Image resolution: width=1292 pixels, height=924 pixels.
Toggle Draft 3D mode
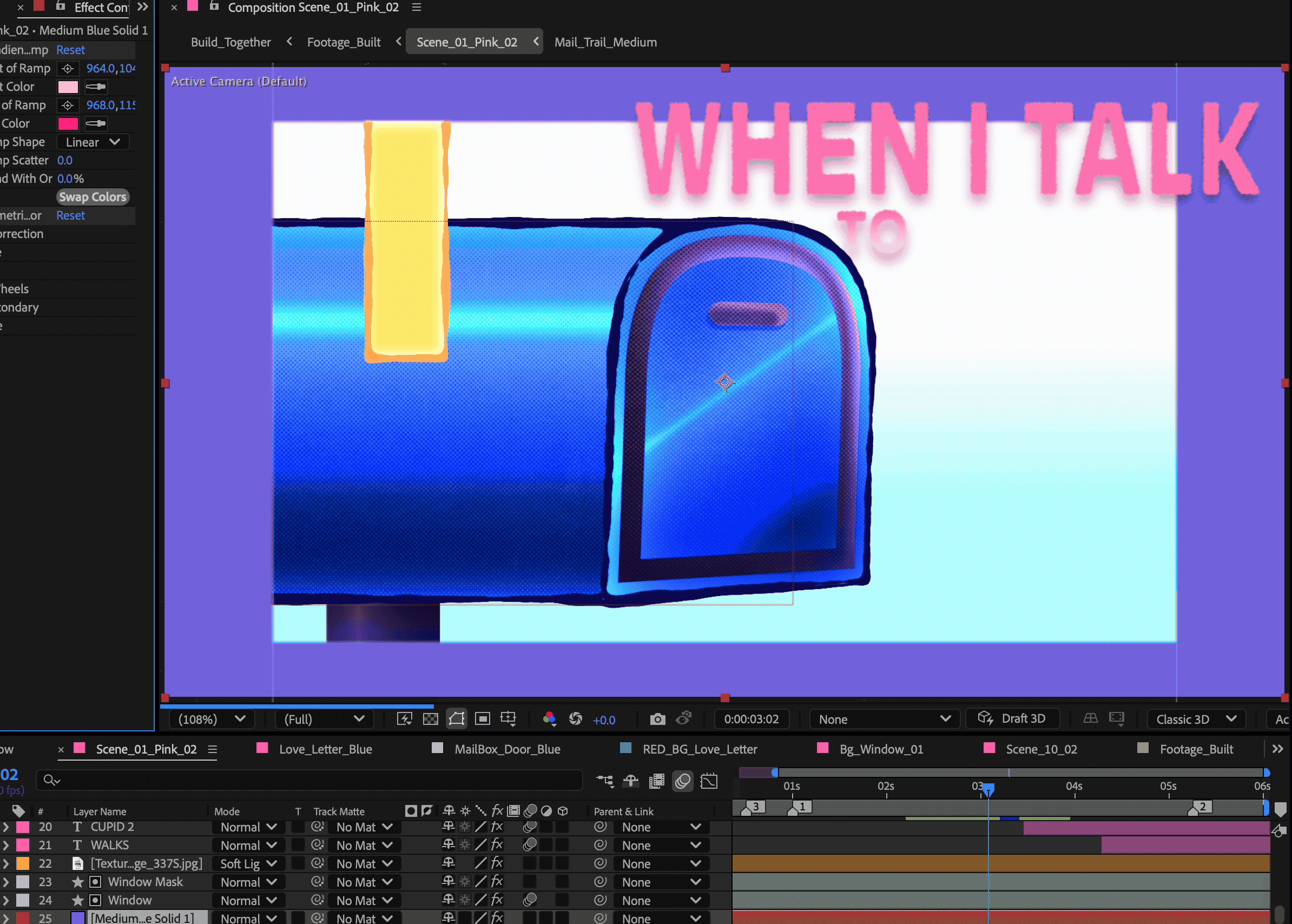1013,718
